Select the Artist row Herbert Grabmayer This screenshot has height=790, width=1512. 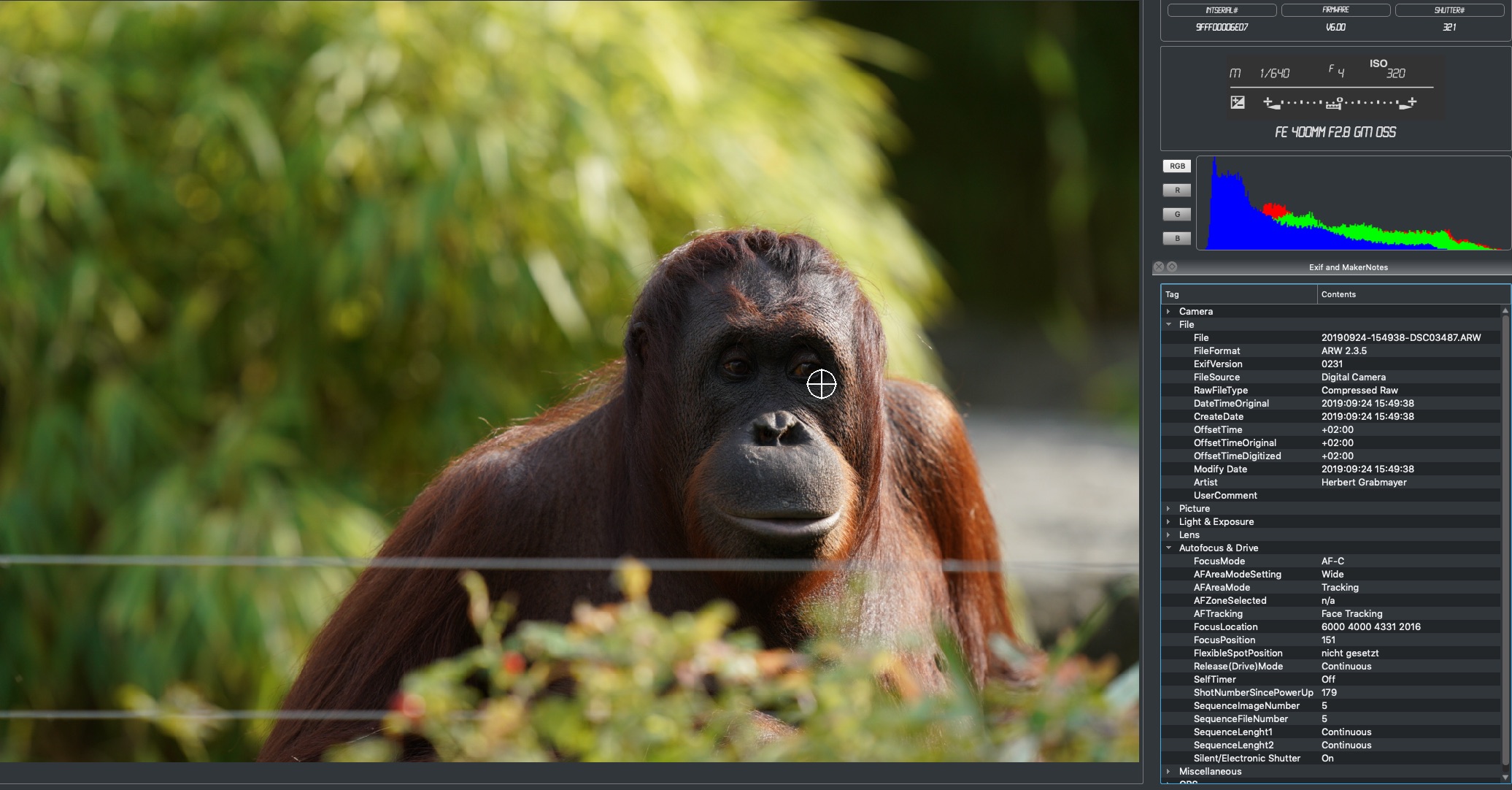[x=1331, y=482]
